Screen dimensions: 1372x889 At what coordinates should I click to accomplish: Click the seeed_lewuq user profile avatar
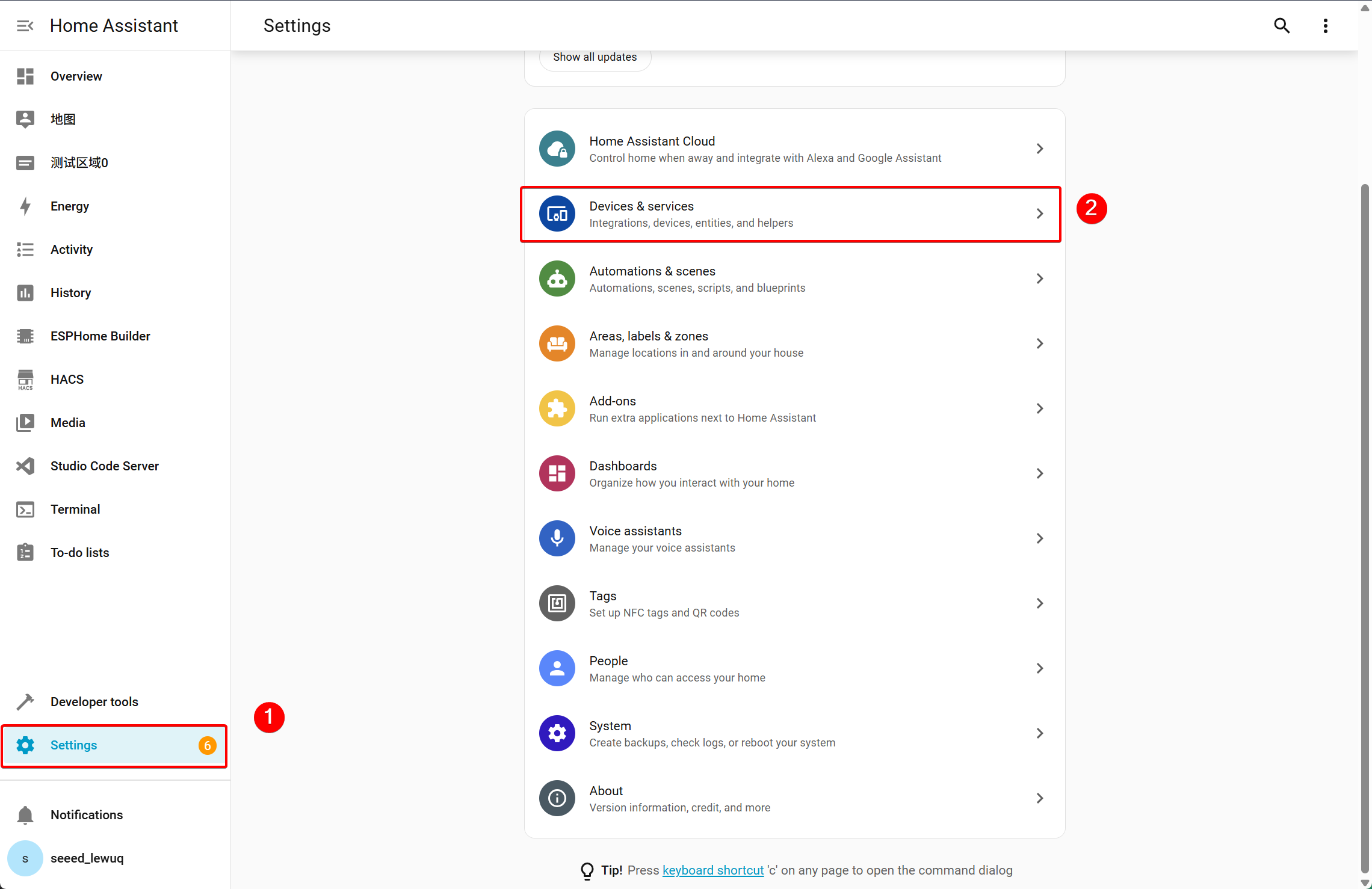click(25, 858)
